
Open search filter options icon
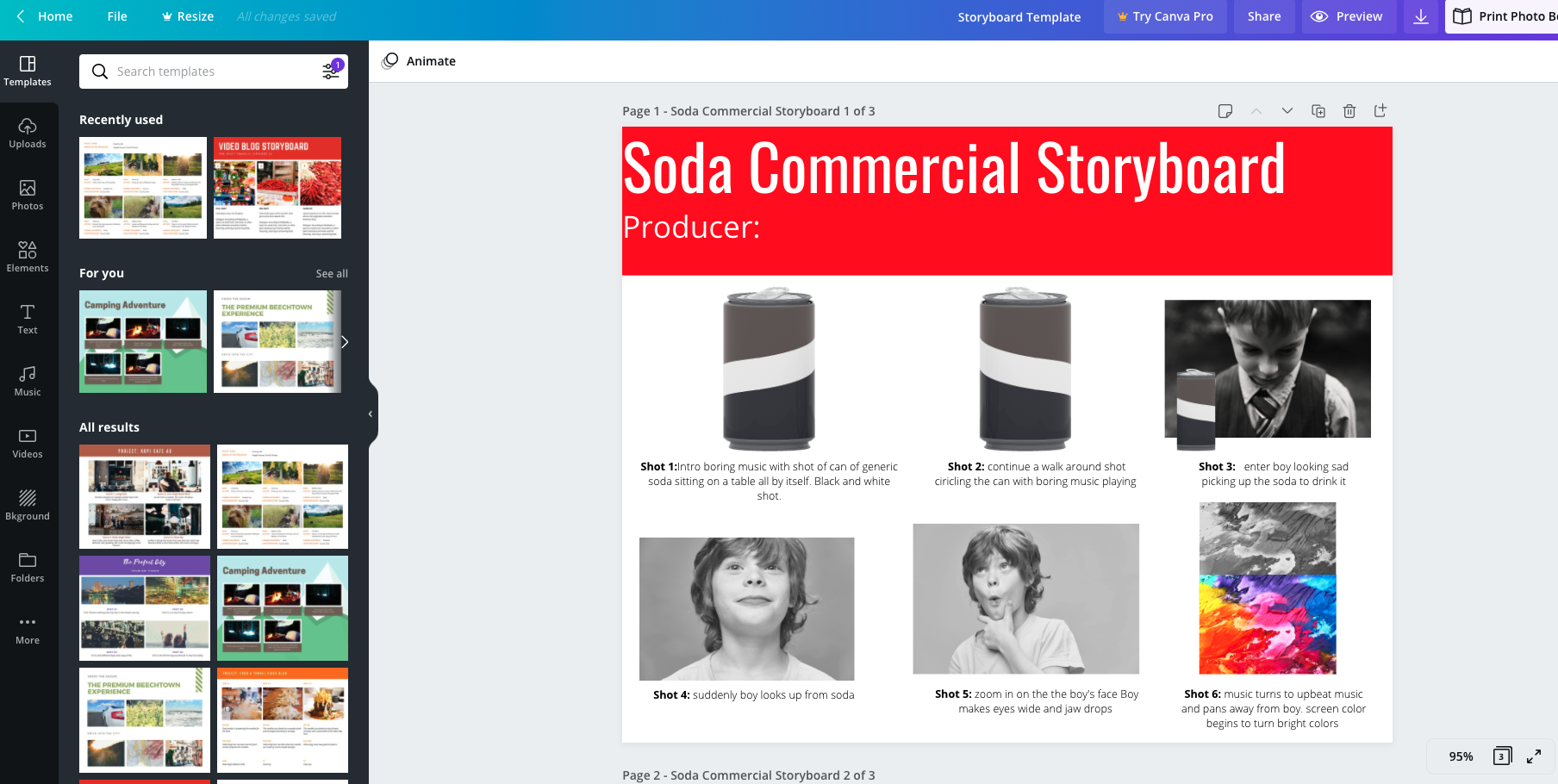331,72
